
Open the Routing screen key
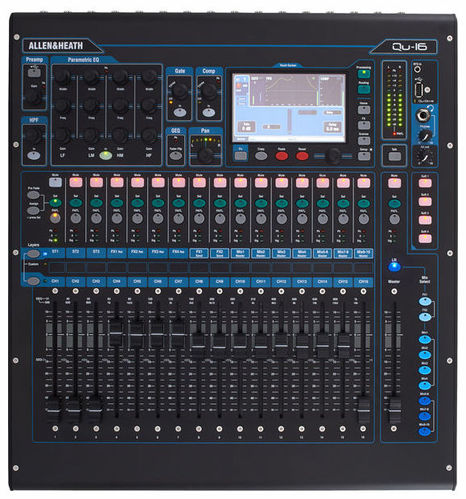click(364, 89)
